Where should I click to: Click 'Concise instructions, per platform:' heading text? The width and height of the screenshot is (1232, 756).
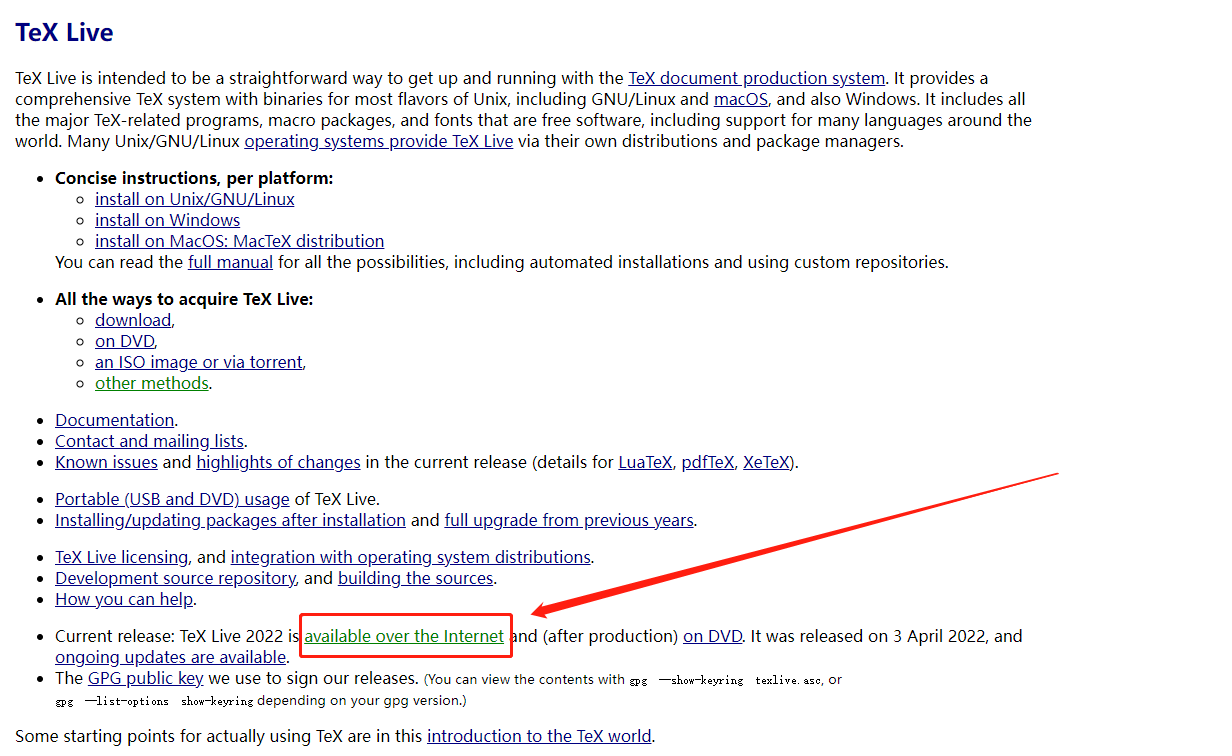[x=194, y=178]
